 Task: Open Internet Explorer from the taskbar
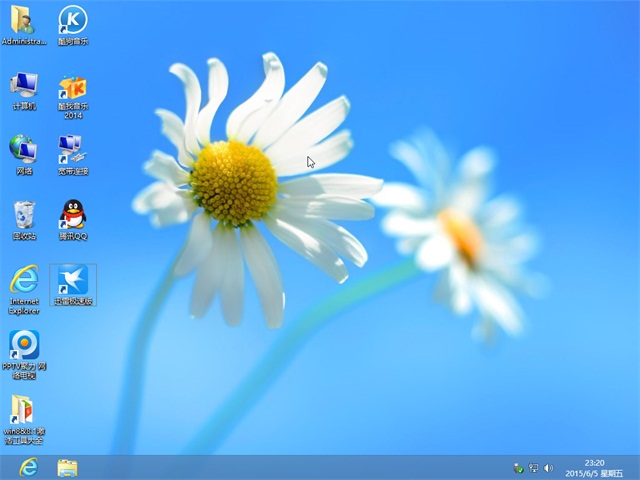[27, 467]
